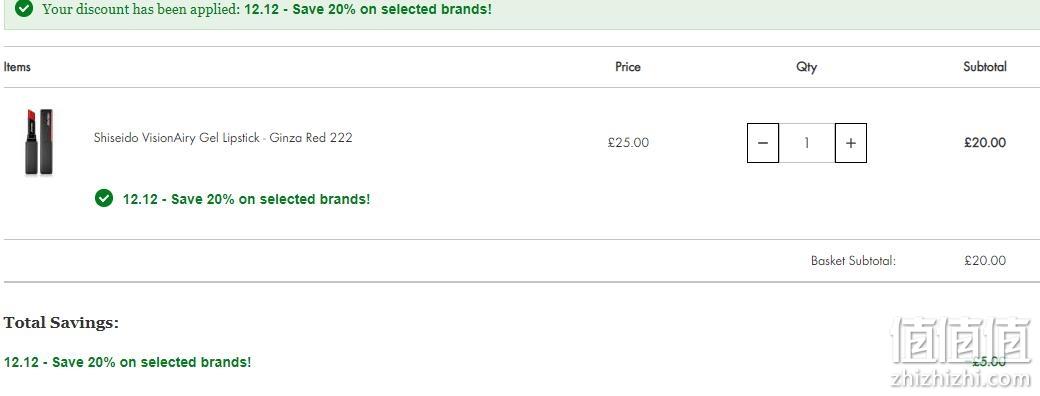Click the Total Savings heading

61,323
